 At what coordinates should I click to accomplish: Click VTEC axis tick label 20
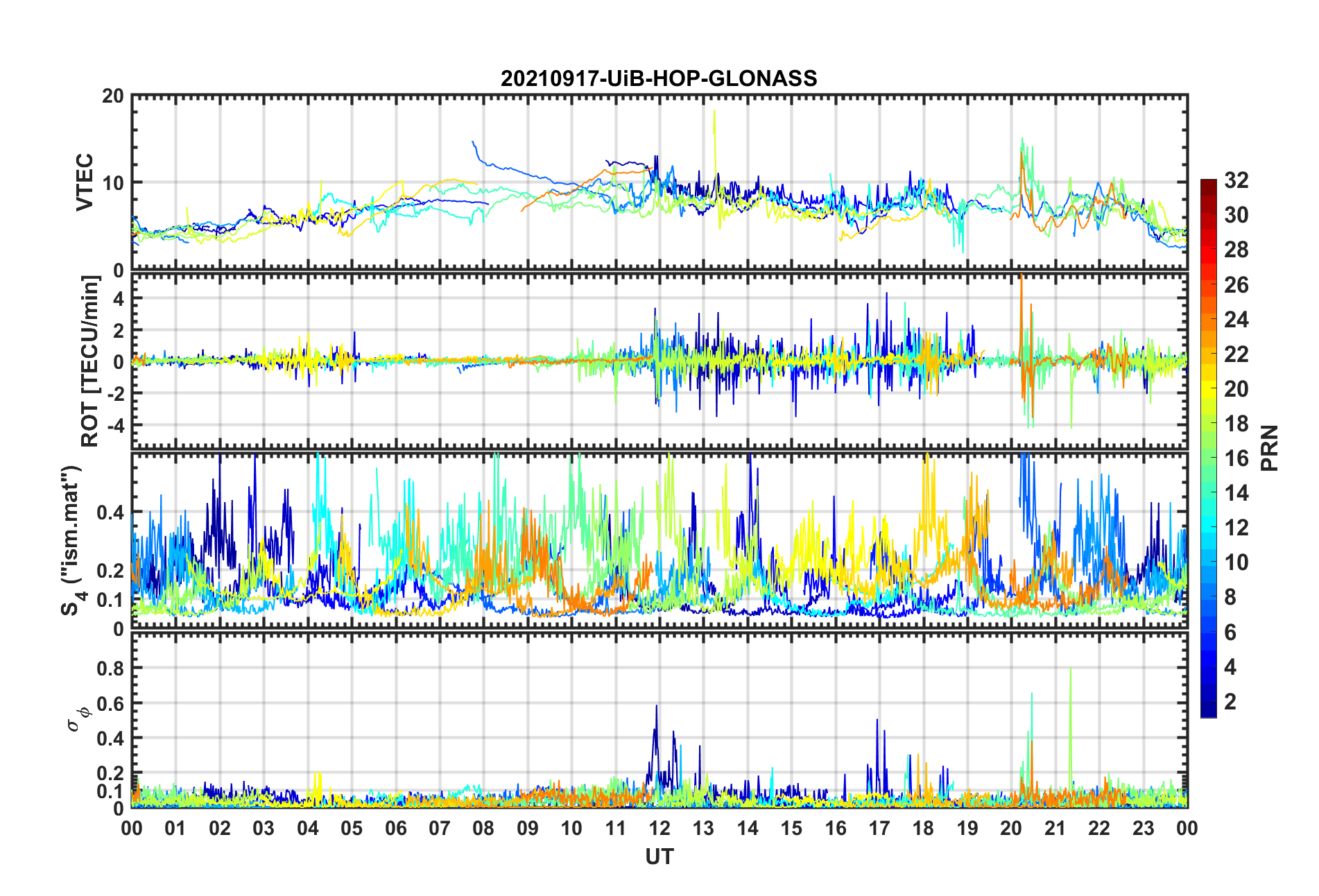click(x=113, y=96)
